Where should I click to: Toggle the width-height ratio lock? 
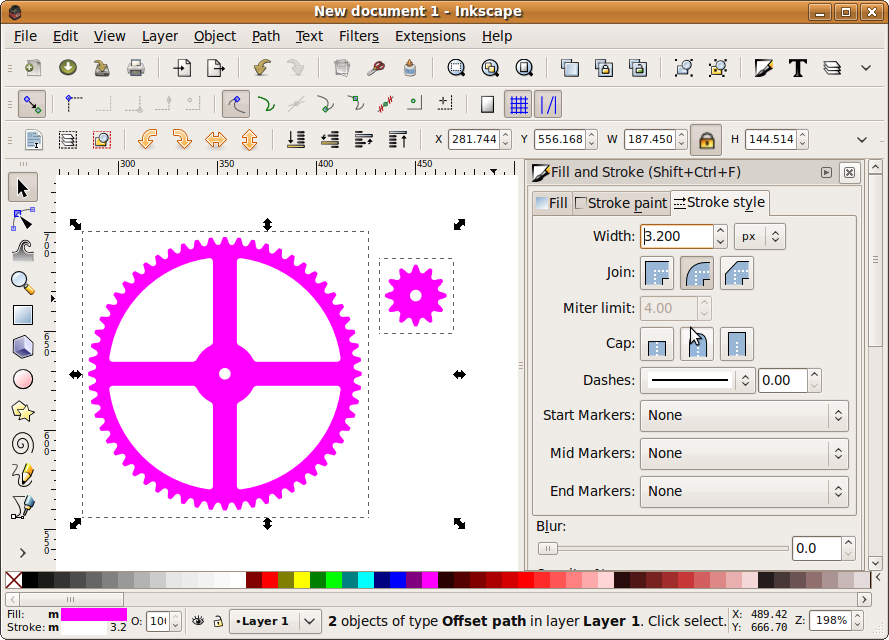coord(706,139)
